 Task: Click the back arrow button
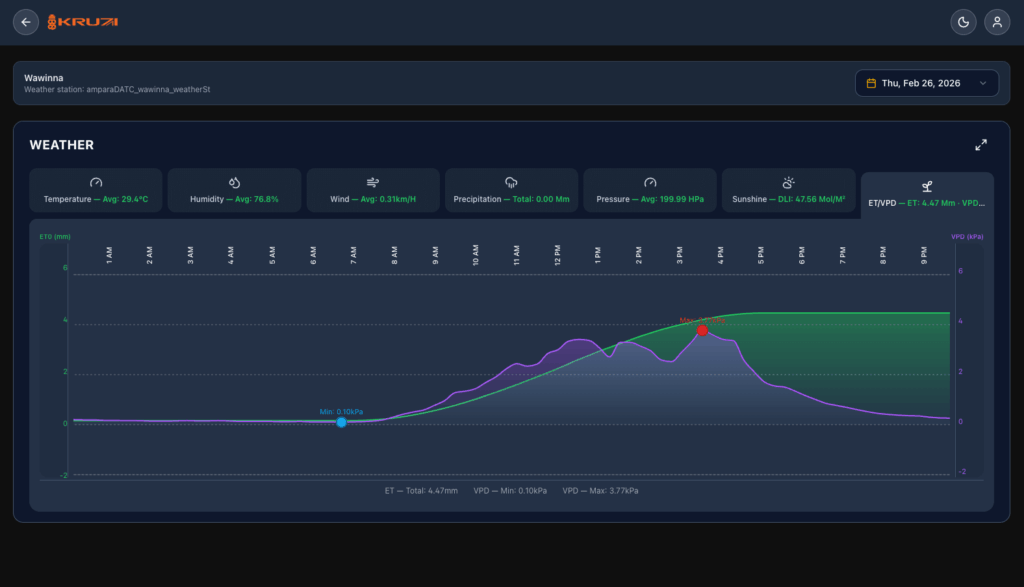26,22
